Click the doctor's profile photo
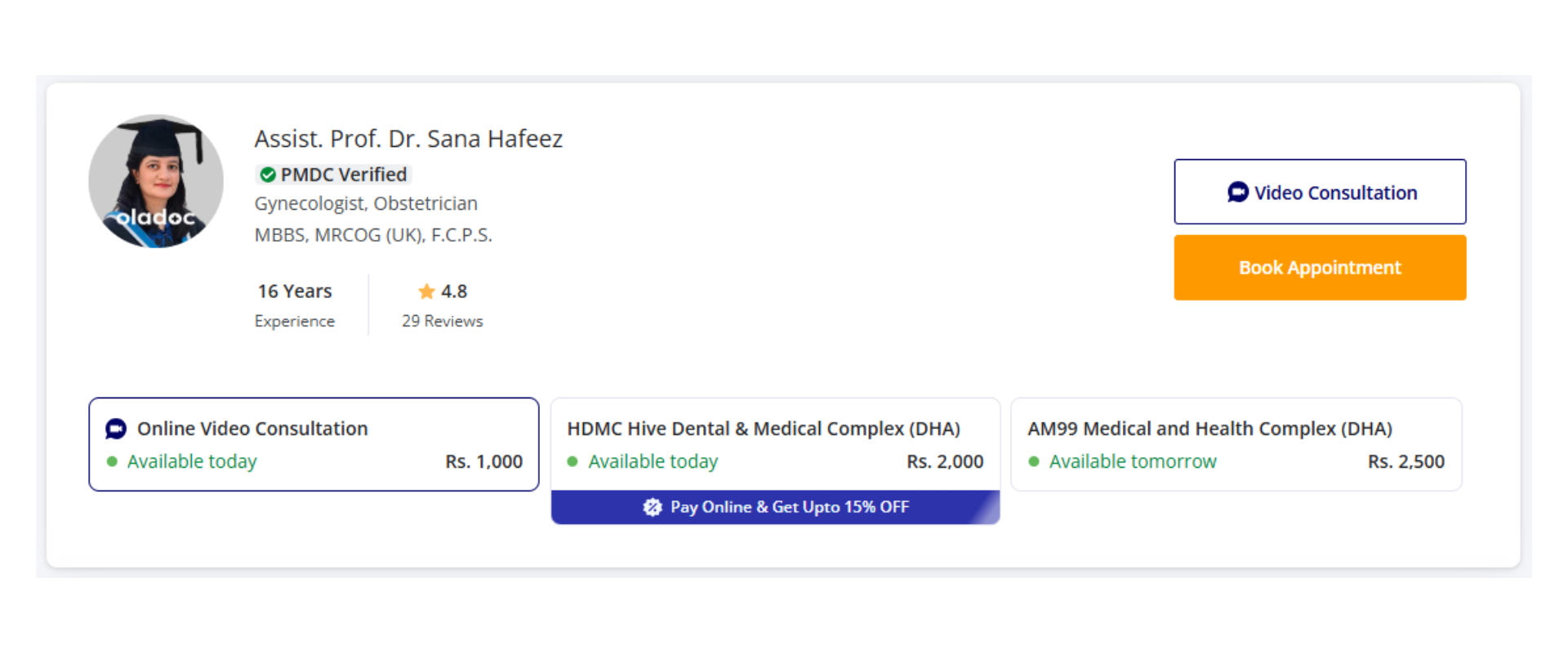 [x=156, y=181]
